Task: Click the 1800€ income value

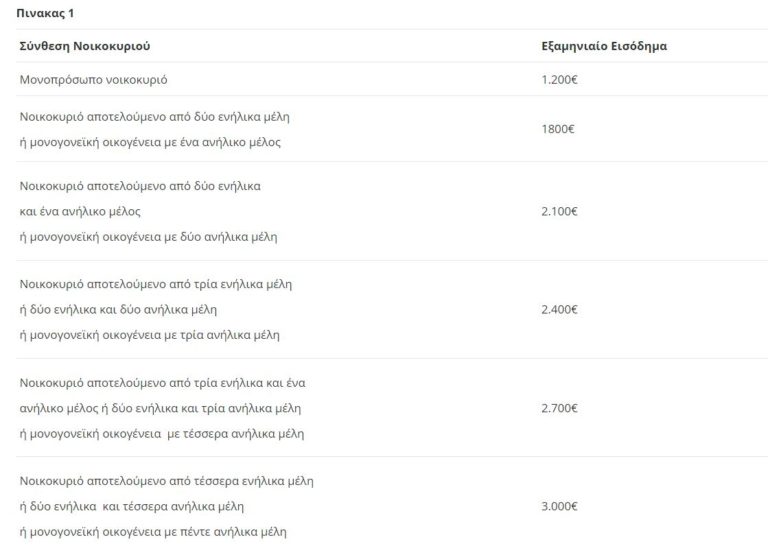Action: [556, 129]
